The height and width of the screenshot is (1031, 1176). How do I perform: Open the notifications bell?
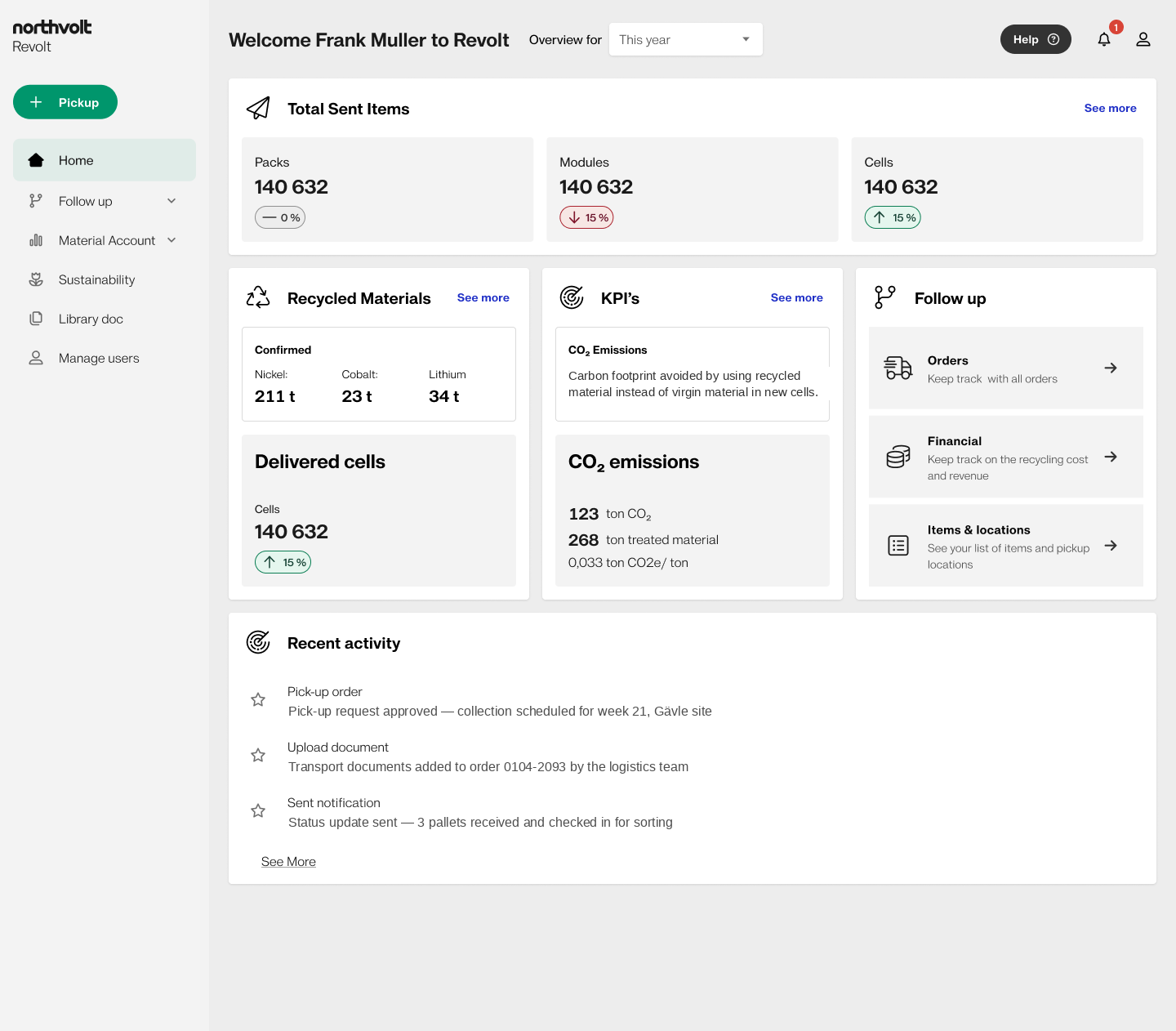pos(1104,39)
